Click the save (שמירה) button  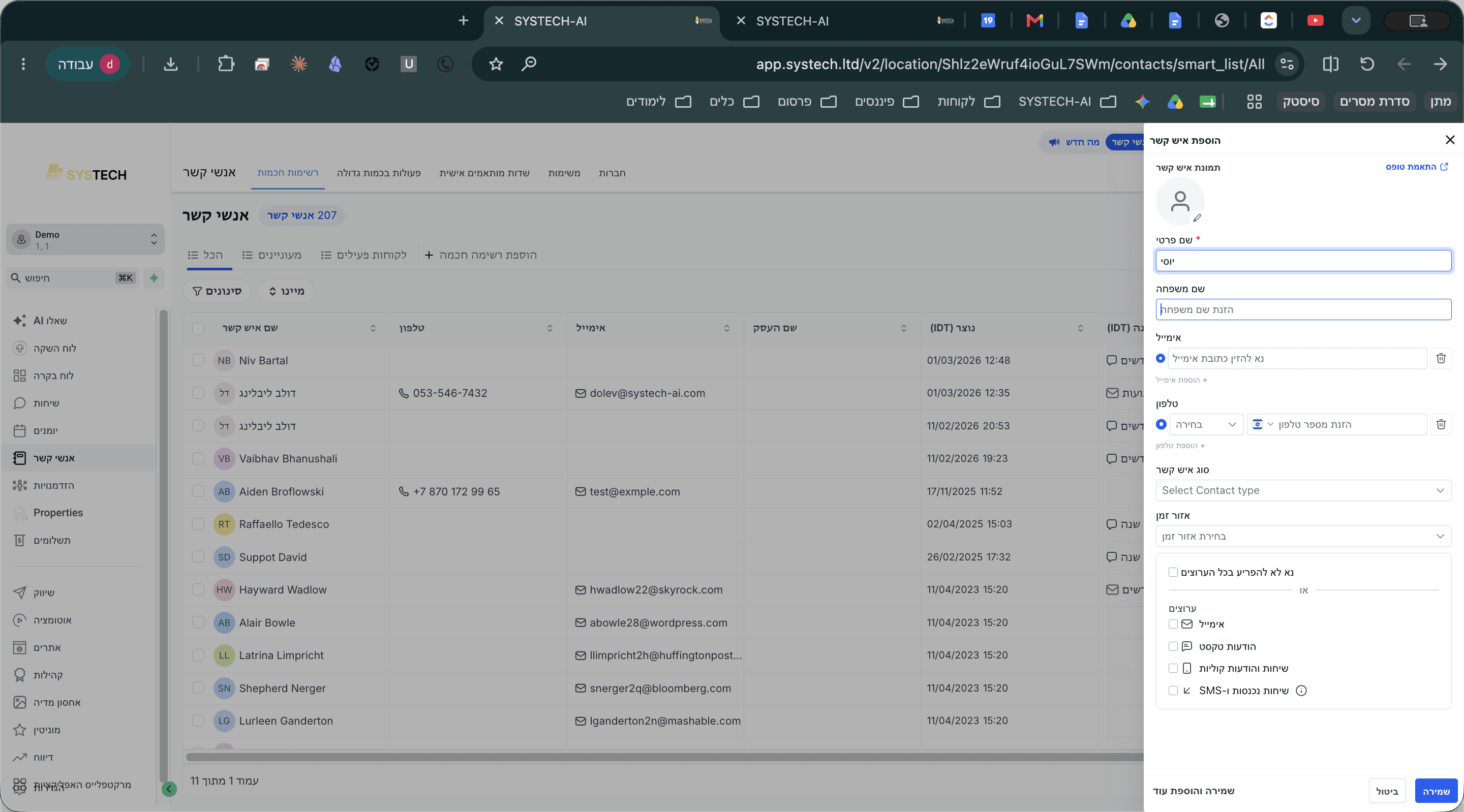[1436, 791]
